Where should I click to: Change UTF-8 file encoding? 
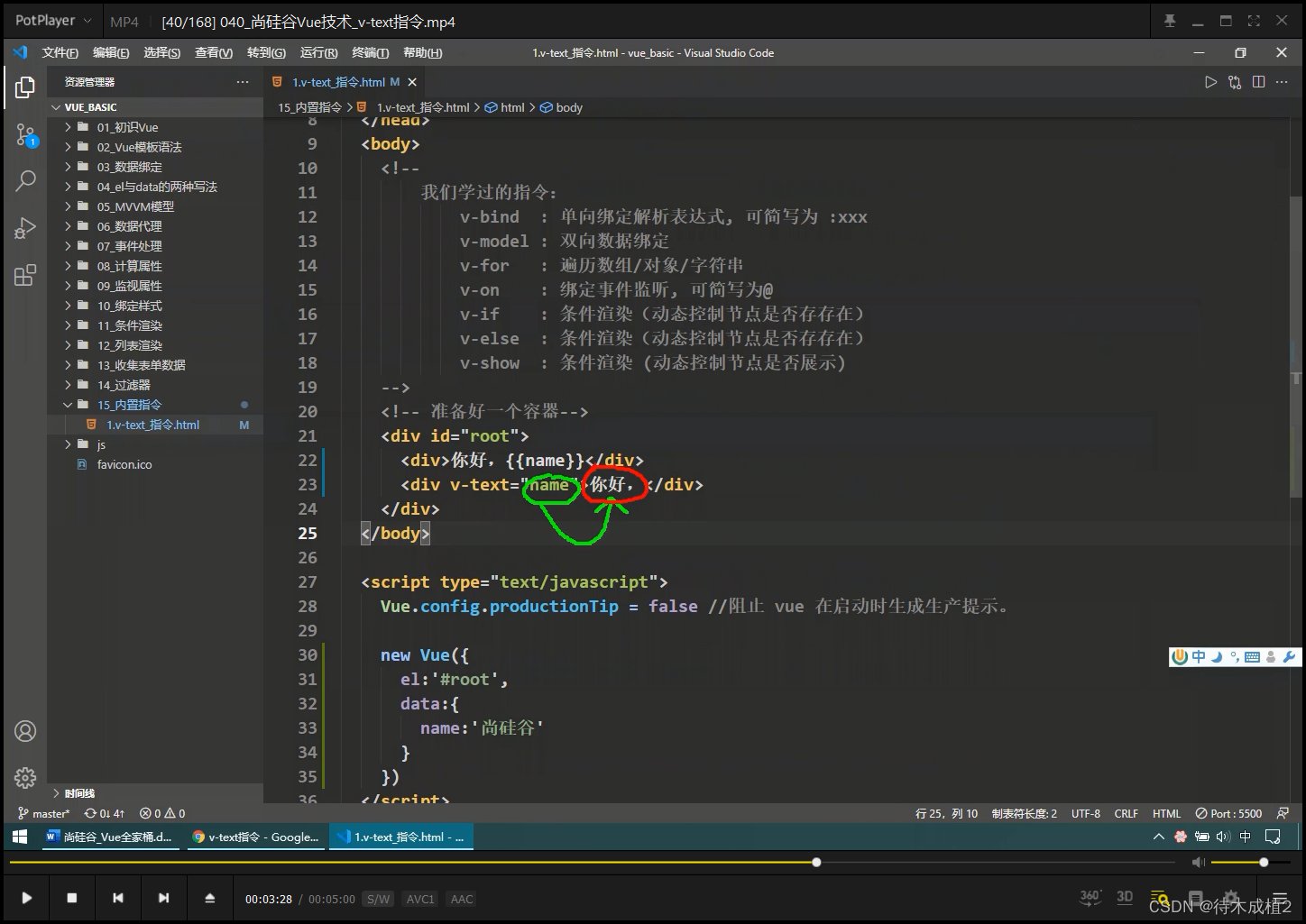pos(1086,813)
